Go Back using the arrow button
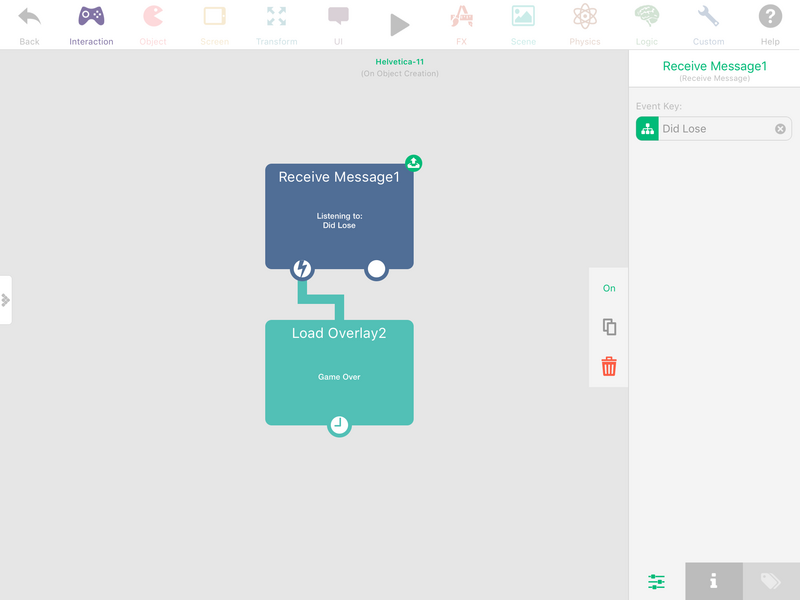This screenshot has width=800, height=600. (x=29, y=26)
